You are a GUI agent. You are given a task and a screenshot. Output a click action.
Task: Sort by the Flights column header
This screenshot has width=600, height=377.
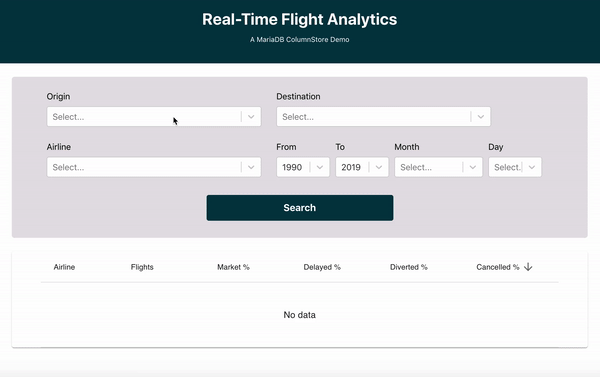click(x=142, y=267)
